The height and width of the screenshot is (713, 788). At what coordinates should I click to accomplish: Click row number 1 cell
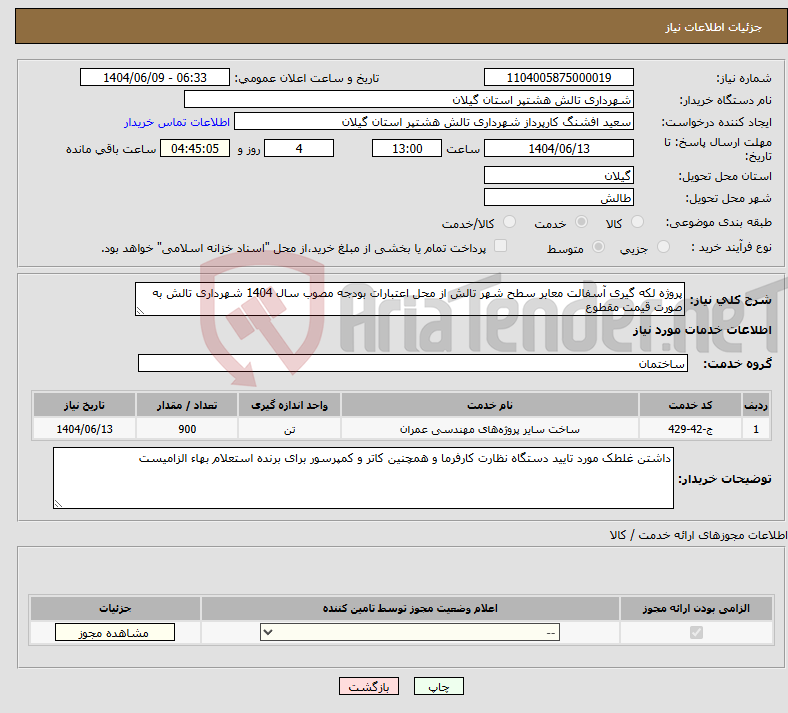coord(756,429)
